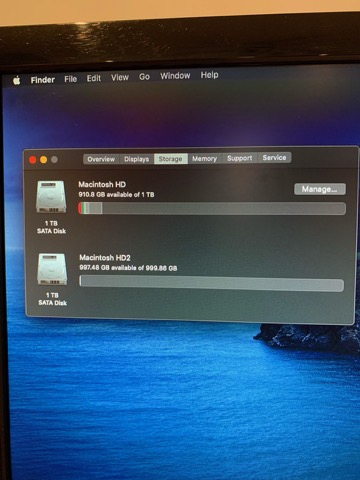This screenshot has height=480, width=360.
Task: Select the Macintosh HD disk icon
Action: (51, 197)
